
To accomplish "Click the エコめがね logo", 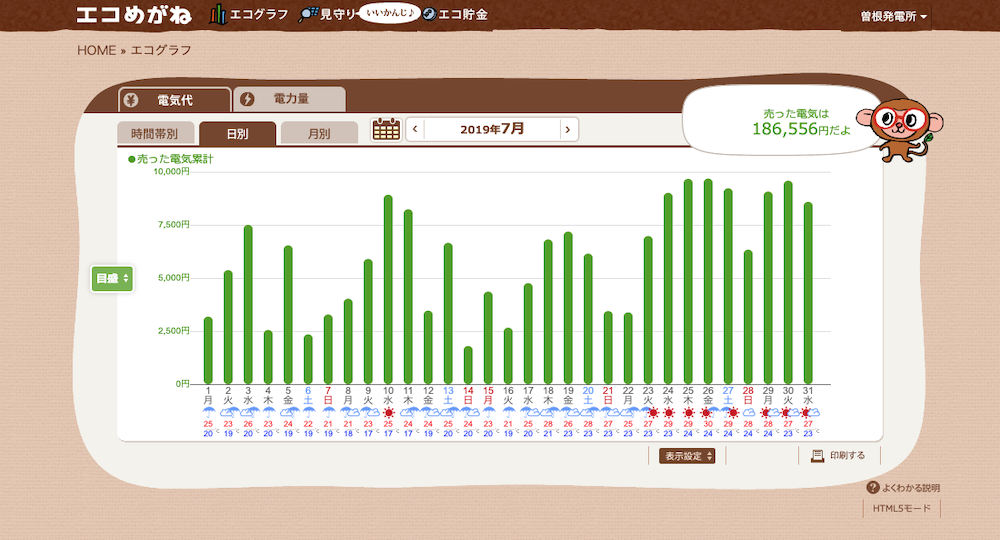I will point(134,15).
